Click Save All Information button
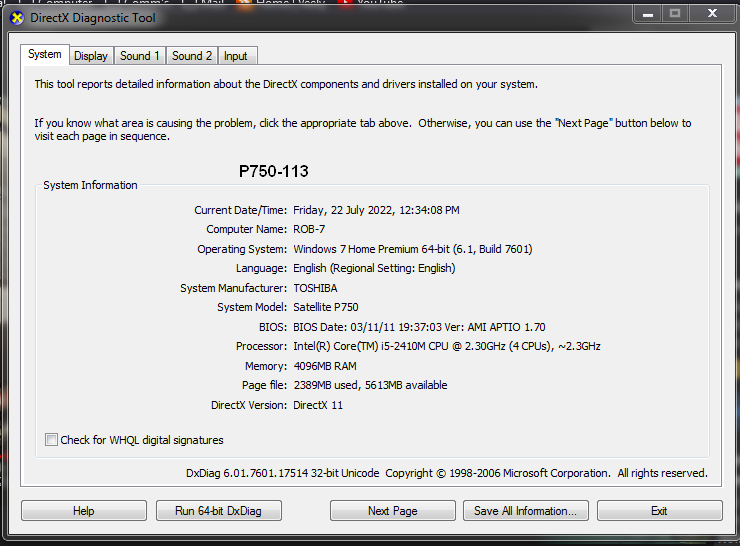The image size is (740, 546). pos(526,511)
